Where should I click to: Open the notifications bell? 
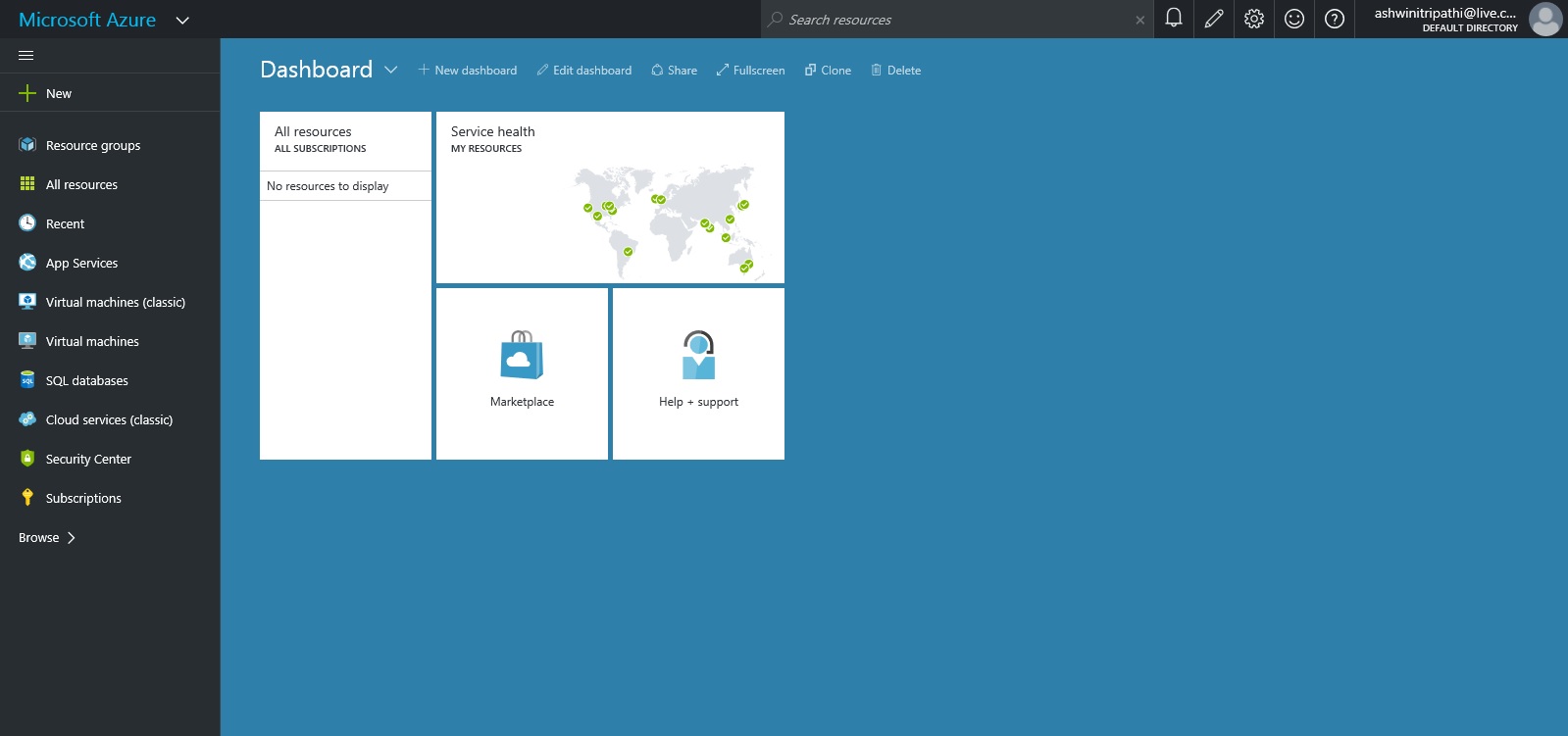[1174, 19]
